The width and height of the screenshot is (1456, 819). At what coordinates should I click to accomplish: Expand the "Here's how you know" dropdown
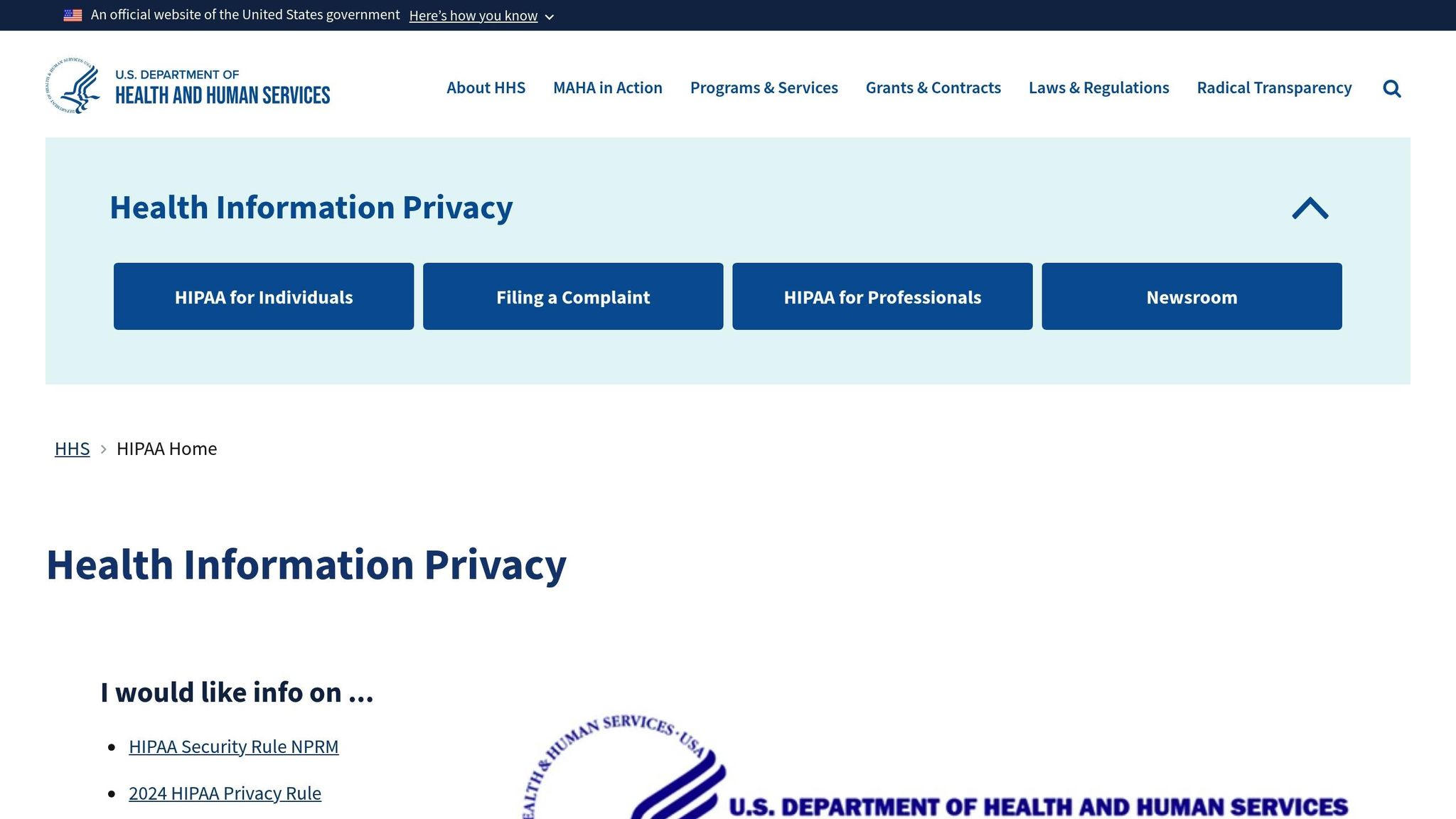tap(481, 16)
